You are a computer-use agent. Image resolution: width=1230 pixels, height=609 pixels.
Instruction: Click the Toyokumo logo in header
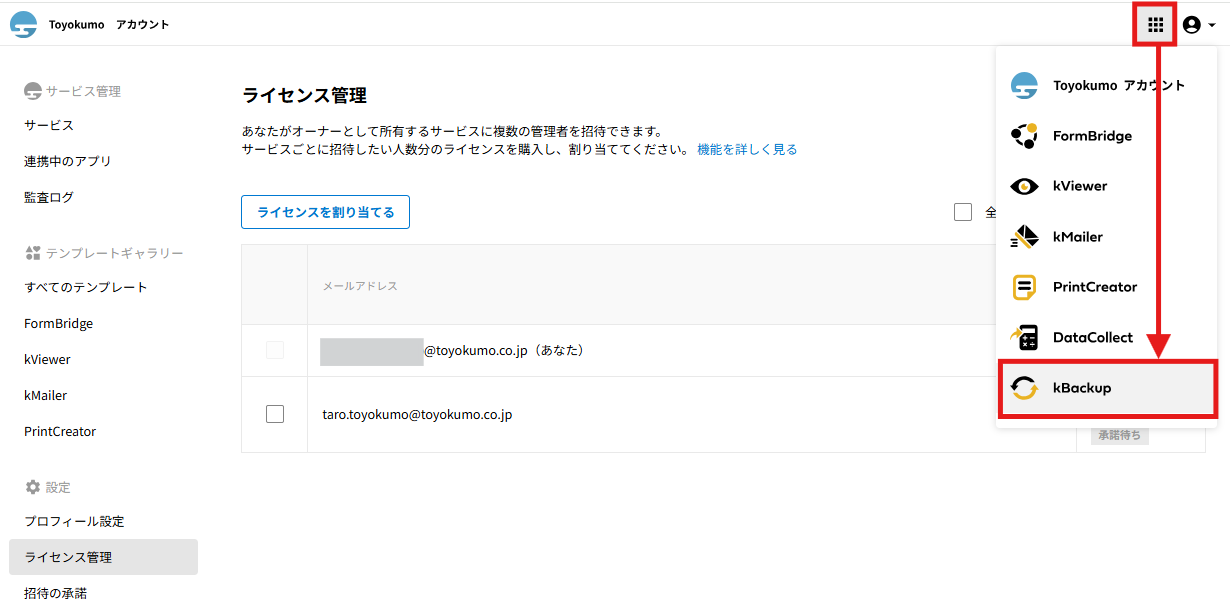point(23,25)
